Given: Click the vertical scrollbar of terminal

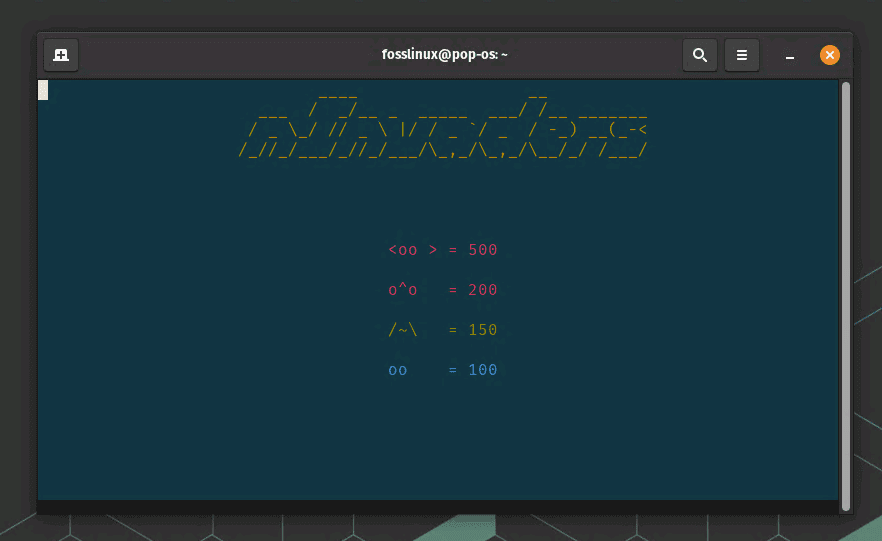Looking at the screenshot, I should pos(845,296).
